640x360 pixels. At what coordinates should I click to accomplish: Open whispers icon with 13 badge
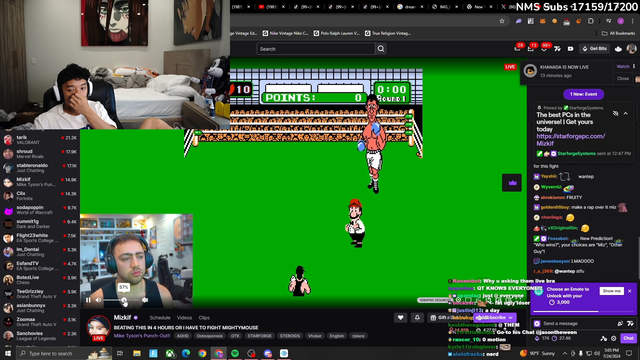(x=531, y=49)
